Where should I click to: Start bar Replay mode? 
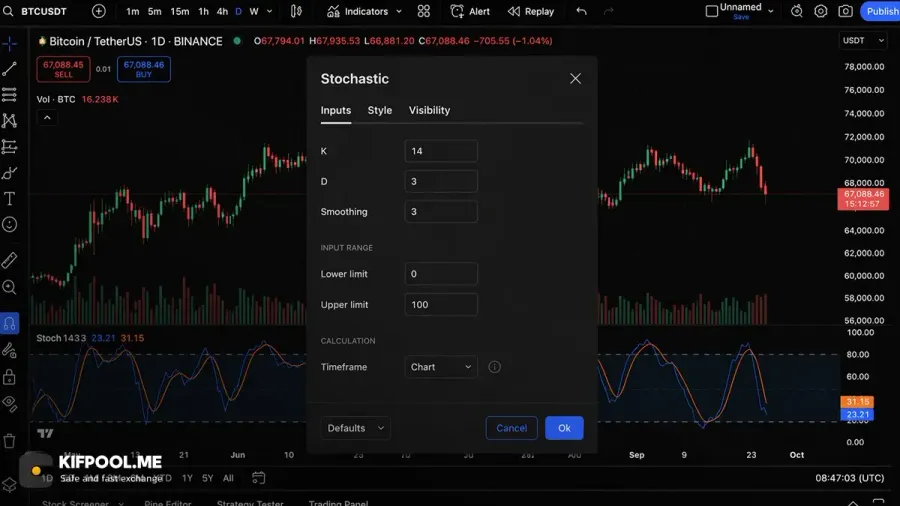pyautogui.click(x=531, y=11)
